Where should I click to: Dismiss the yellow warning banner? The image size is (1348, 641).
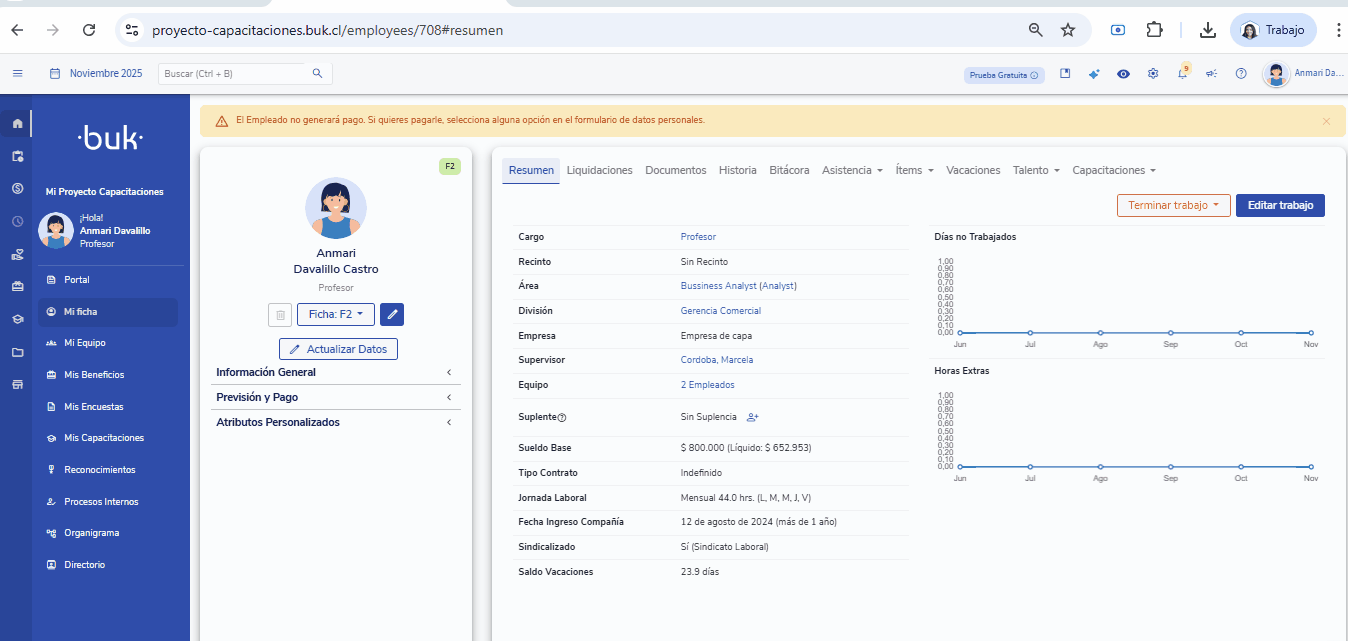pyautogui.click(x=1326, y=121)
